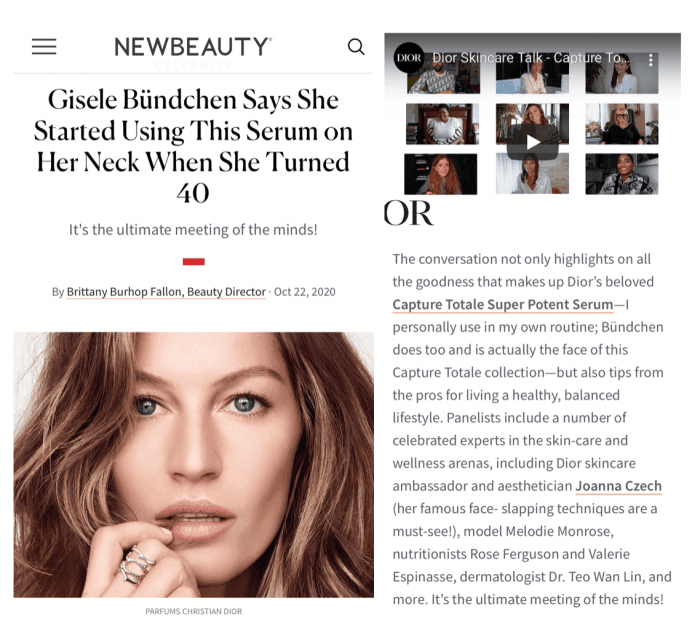The image size is (700, 630).
Task: Click the article headline about Gisele Bündchen
Action: (193, 146)
